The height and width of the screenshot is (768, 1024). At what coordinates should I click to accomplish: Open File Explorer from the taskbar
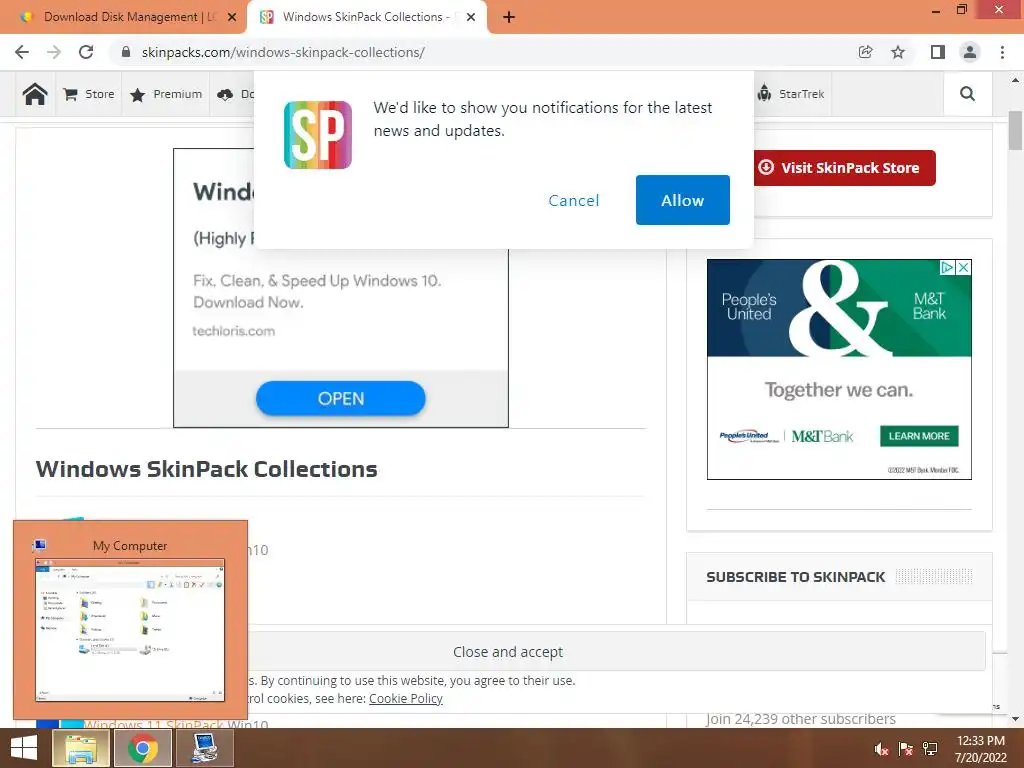(x=80, y=748)
